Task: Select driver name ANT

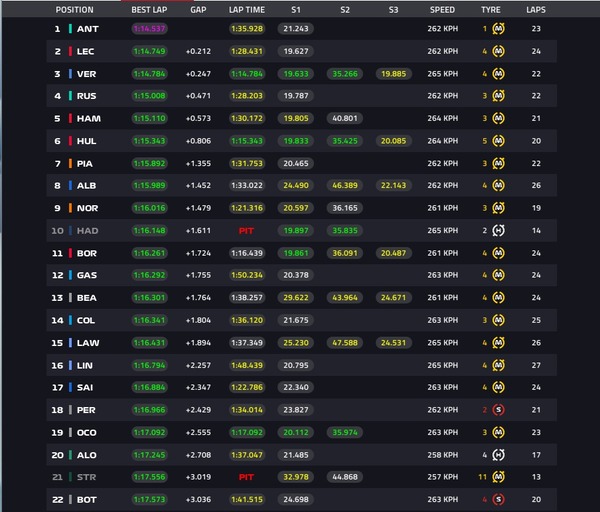Action: point(88,29)
